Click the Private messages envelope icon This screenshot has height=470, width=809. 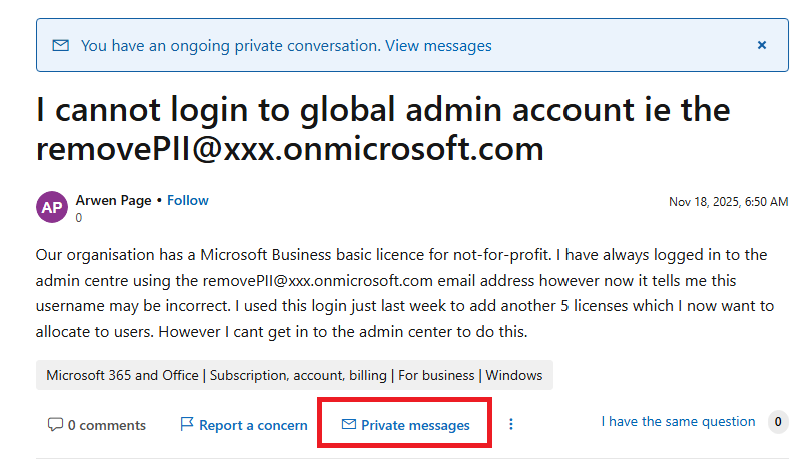click(x=348, y=425)
